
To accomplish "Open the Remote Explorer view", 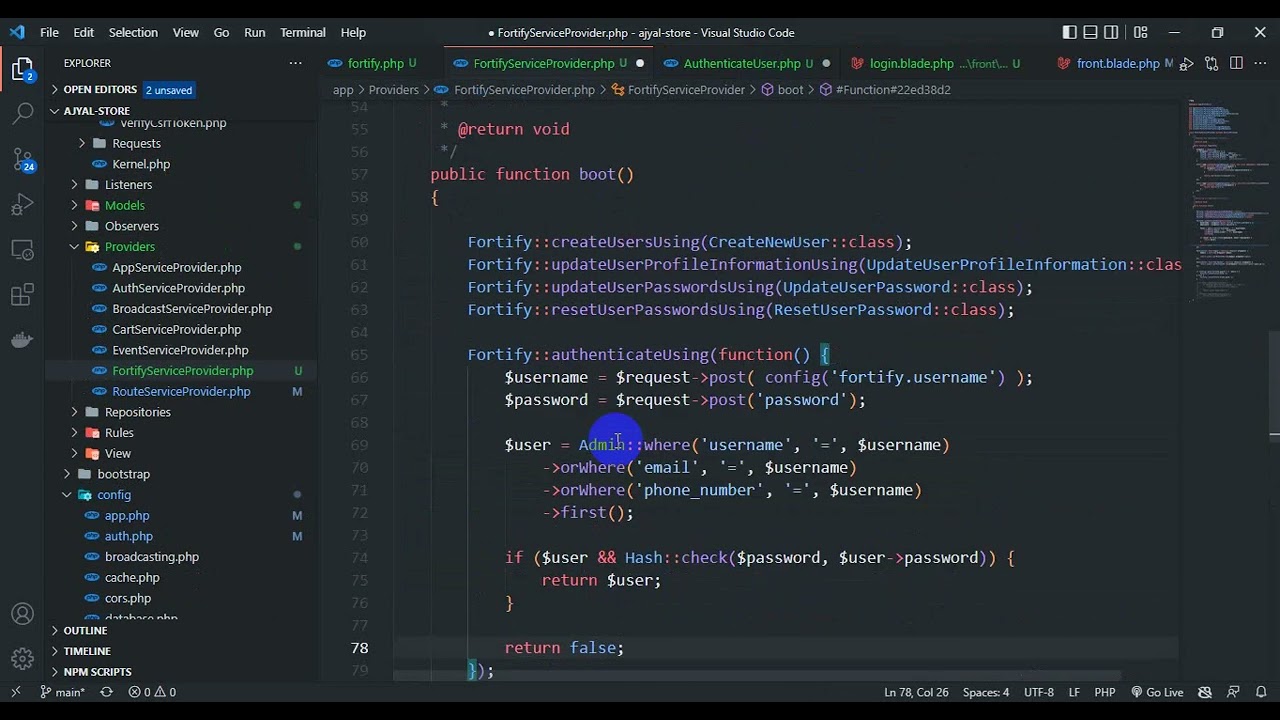I will pyautogui.click(x=22, y=249).
